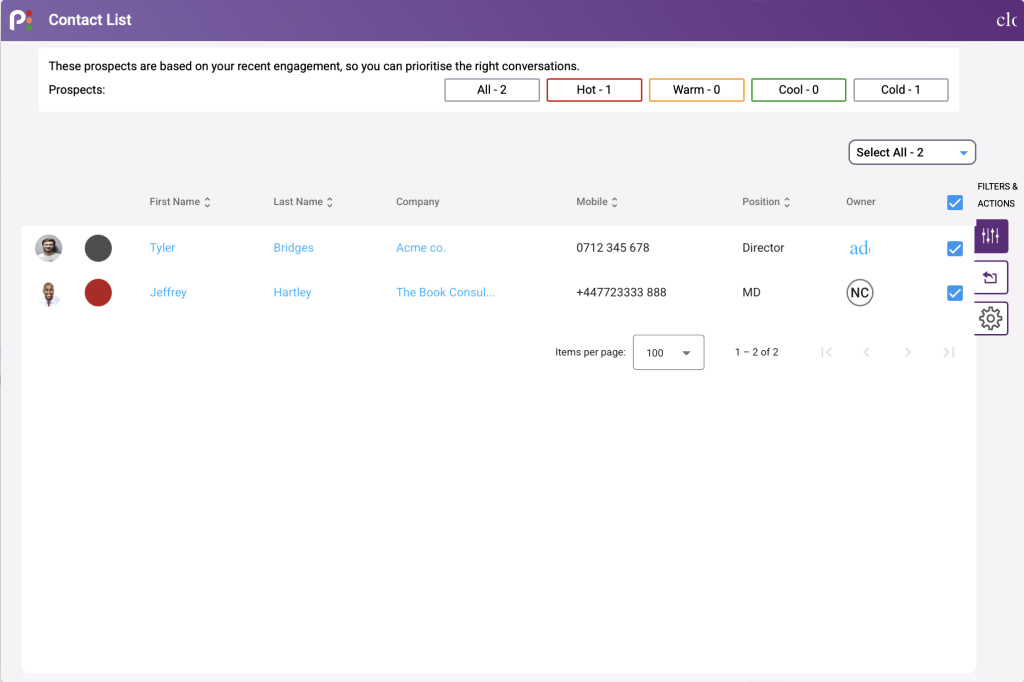
Task: Uncheck Jeffrey Hartley row checkbox
Action: tap(955, 293)
